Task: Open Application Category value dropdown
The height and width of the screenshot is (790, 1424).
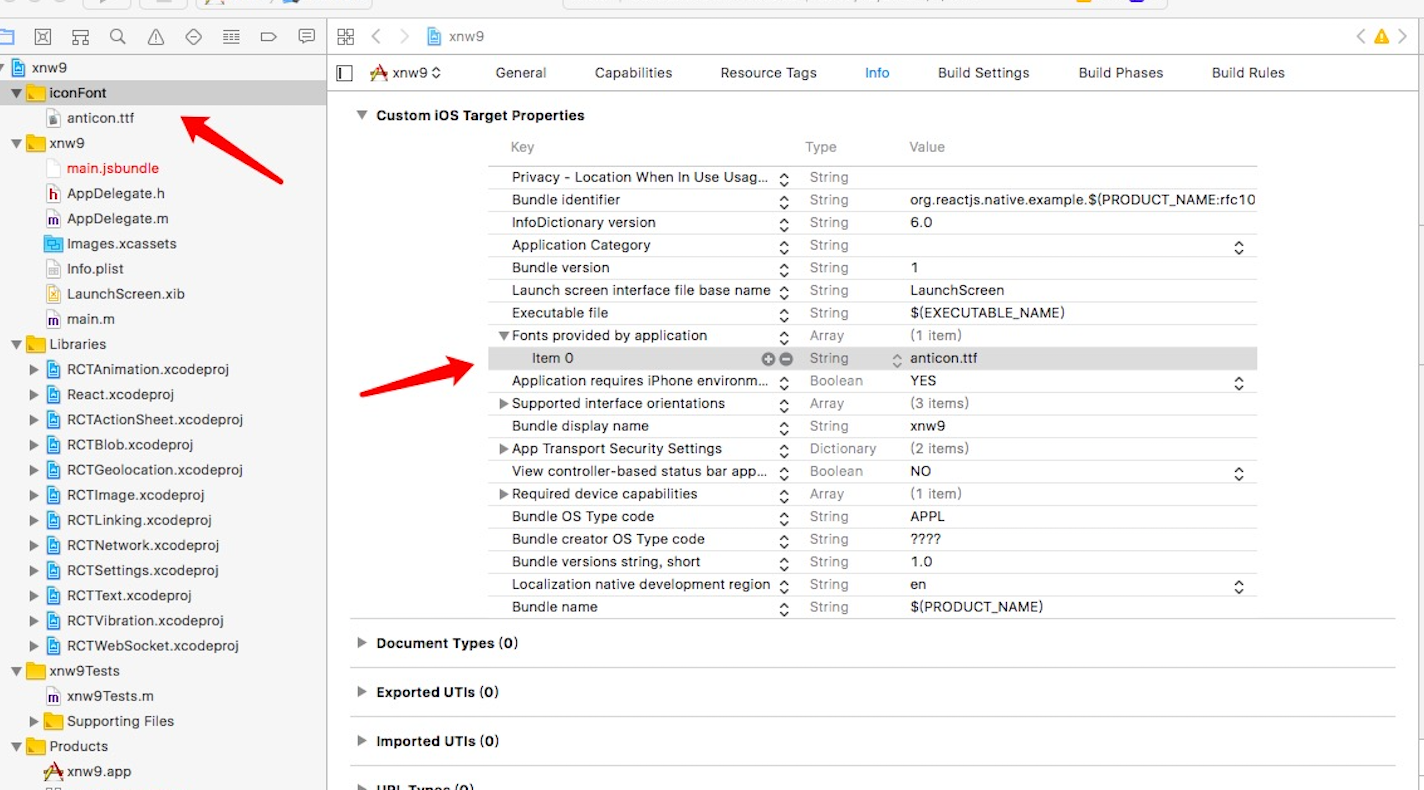Action: coord(1238,246)
